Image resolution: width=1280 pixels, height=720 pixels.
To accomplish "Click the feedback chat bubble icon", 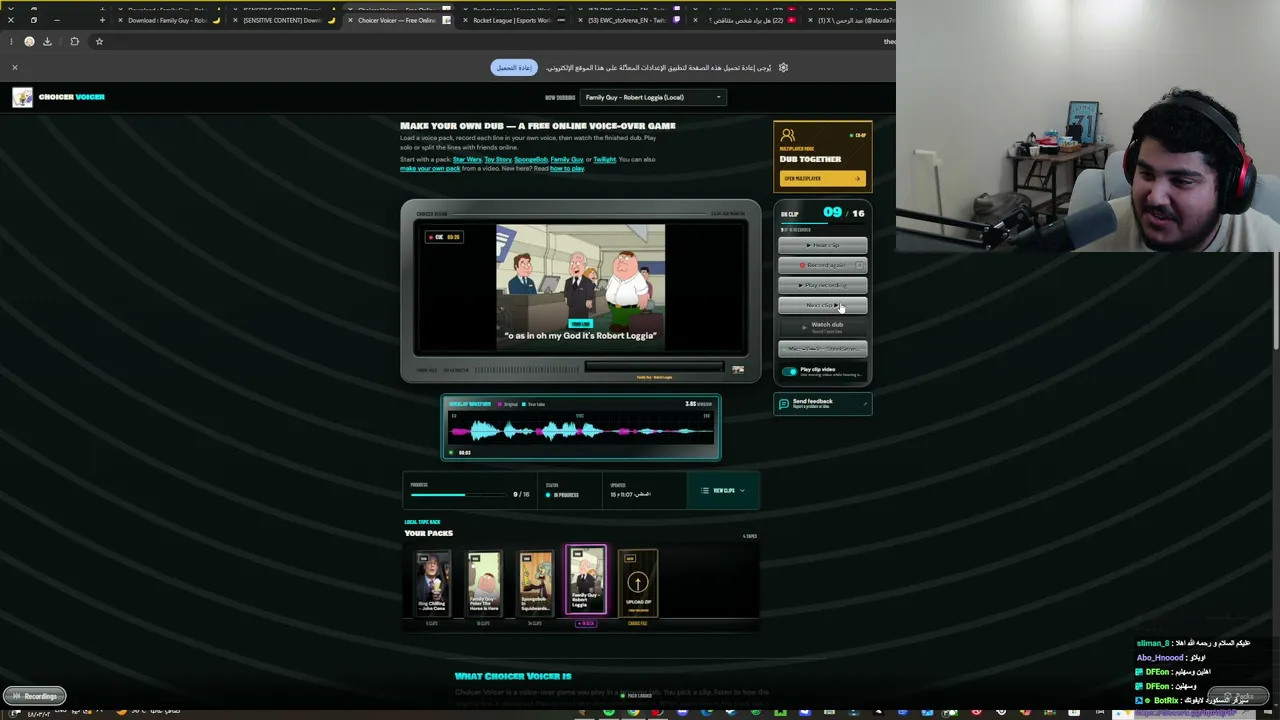I will tap(784, 404).
